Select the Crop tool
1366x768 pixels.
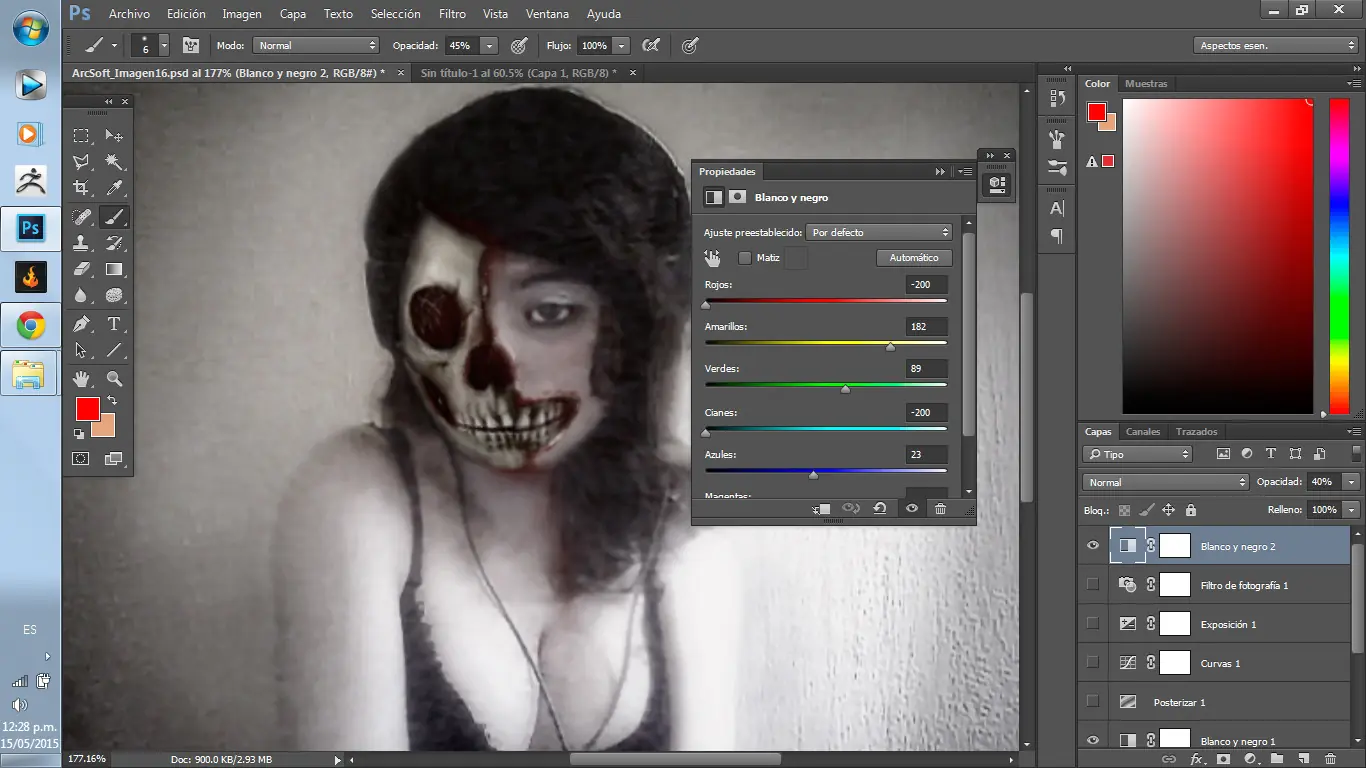(81, 188)
